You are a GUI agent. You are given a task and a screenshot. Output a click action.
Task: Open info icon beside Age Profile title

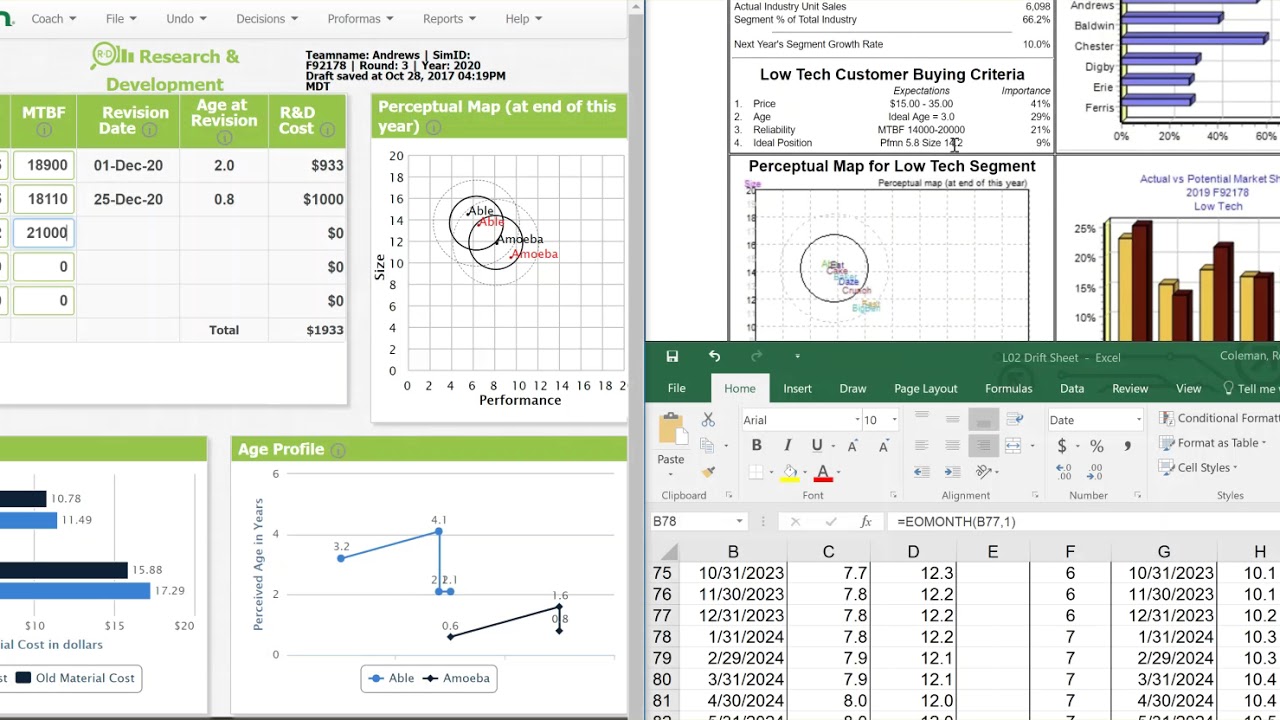click(338, 450)
